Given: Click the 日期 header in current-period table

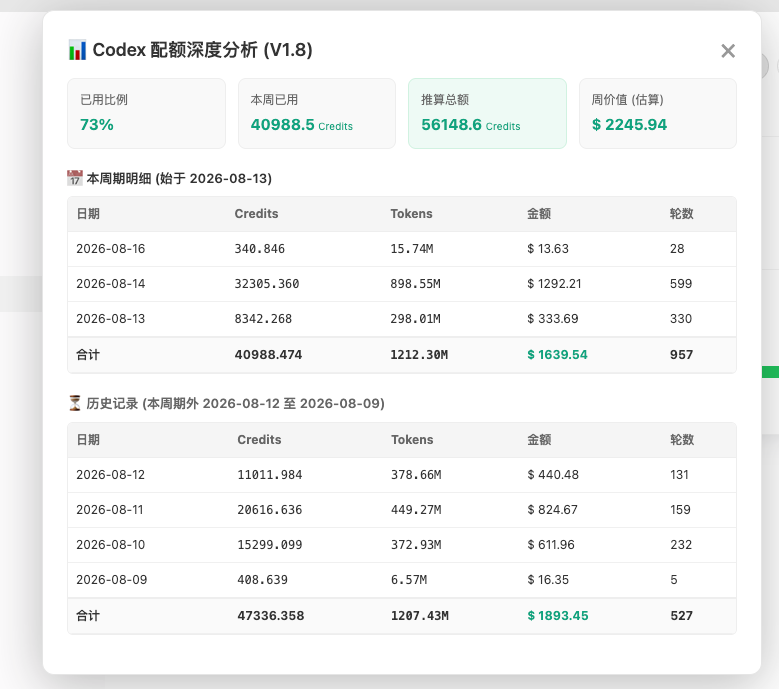Looking at the screenshot, I should click(88, 214).
